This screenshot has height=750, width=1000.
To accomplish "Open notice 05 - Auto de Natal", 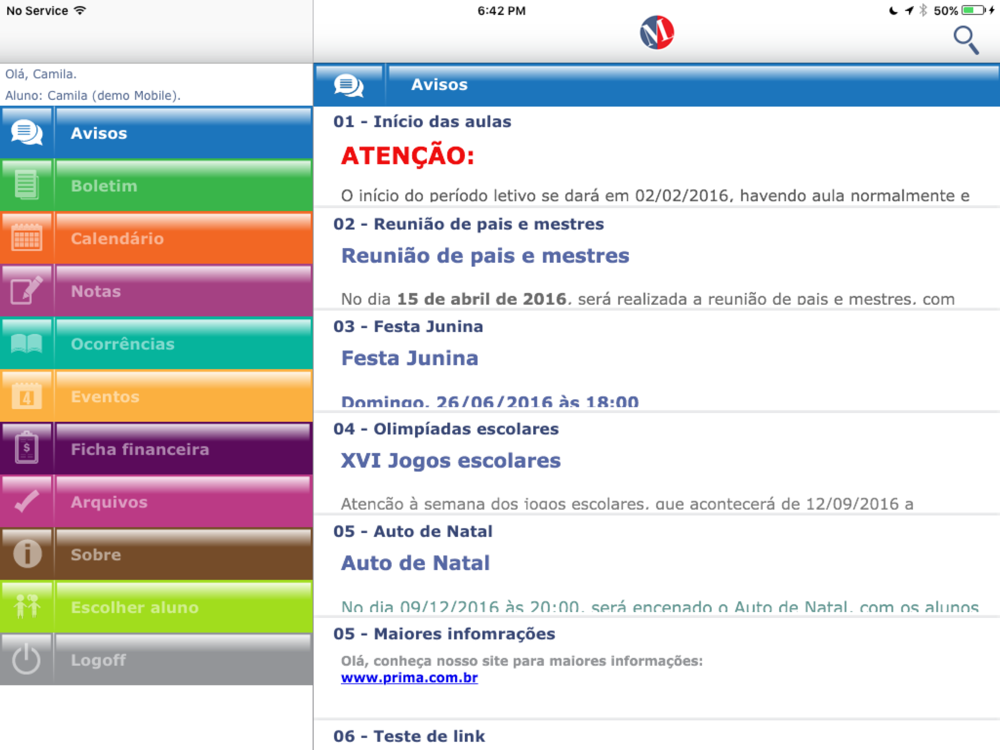I will click(657, 566).
